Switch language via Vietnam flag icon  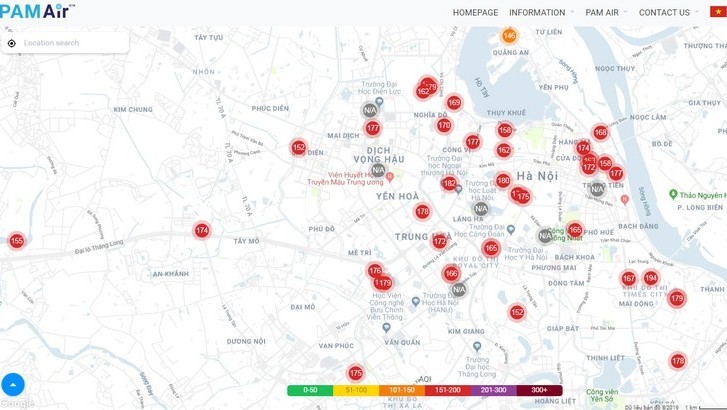(716, 12)
